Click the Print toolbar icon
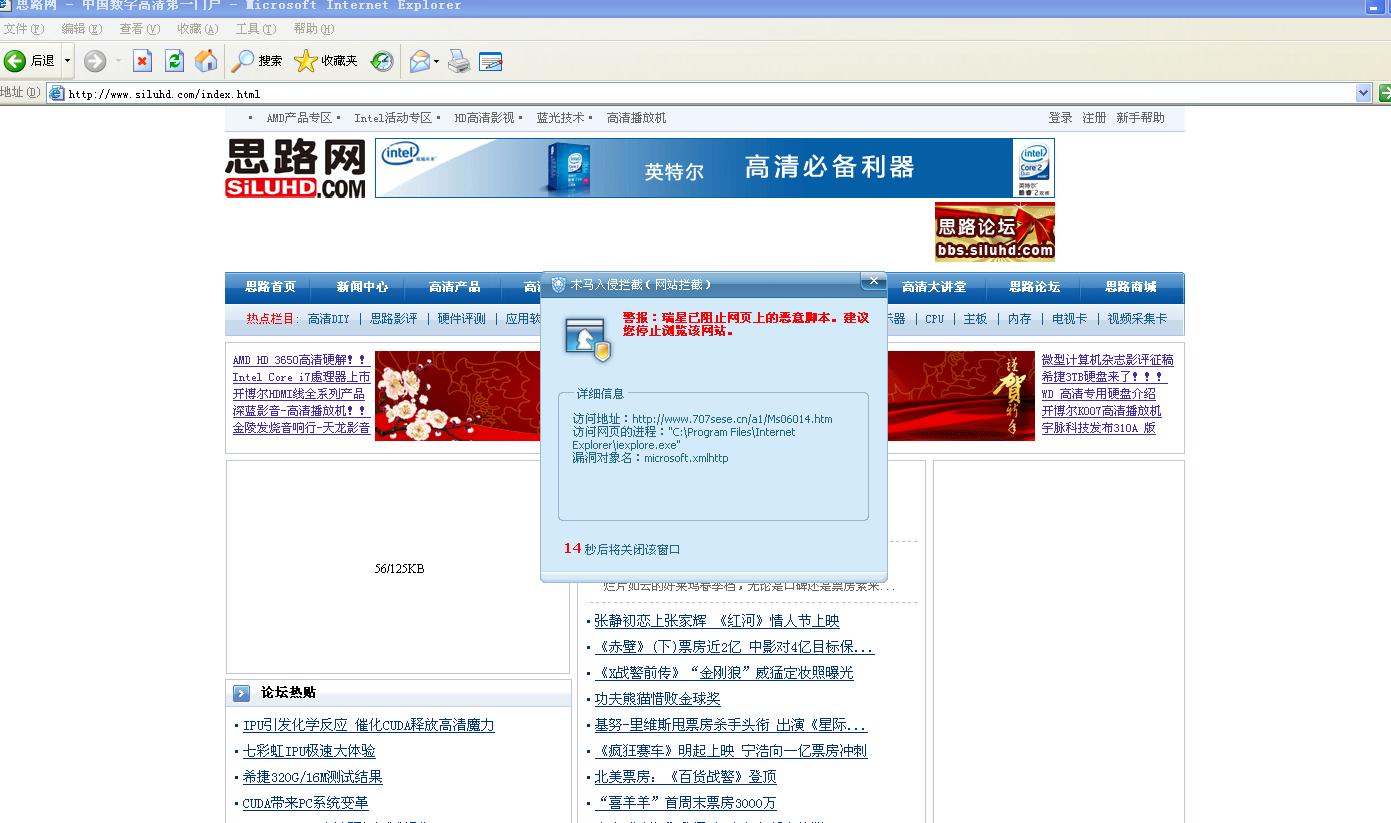Screen dimensions: 1391x823 (x=459, y=61)
